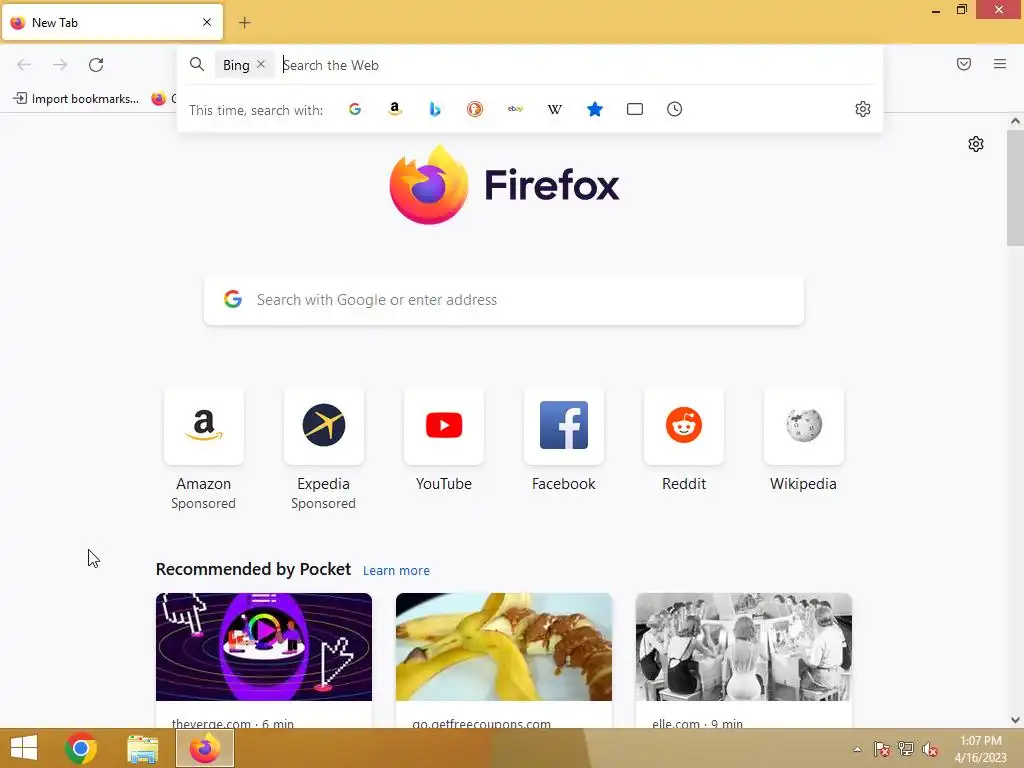Remove the Bing search mode chip
Viewport: 1024px width, 768px height.
[x=261, y=64]
